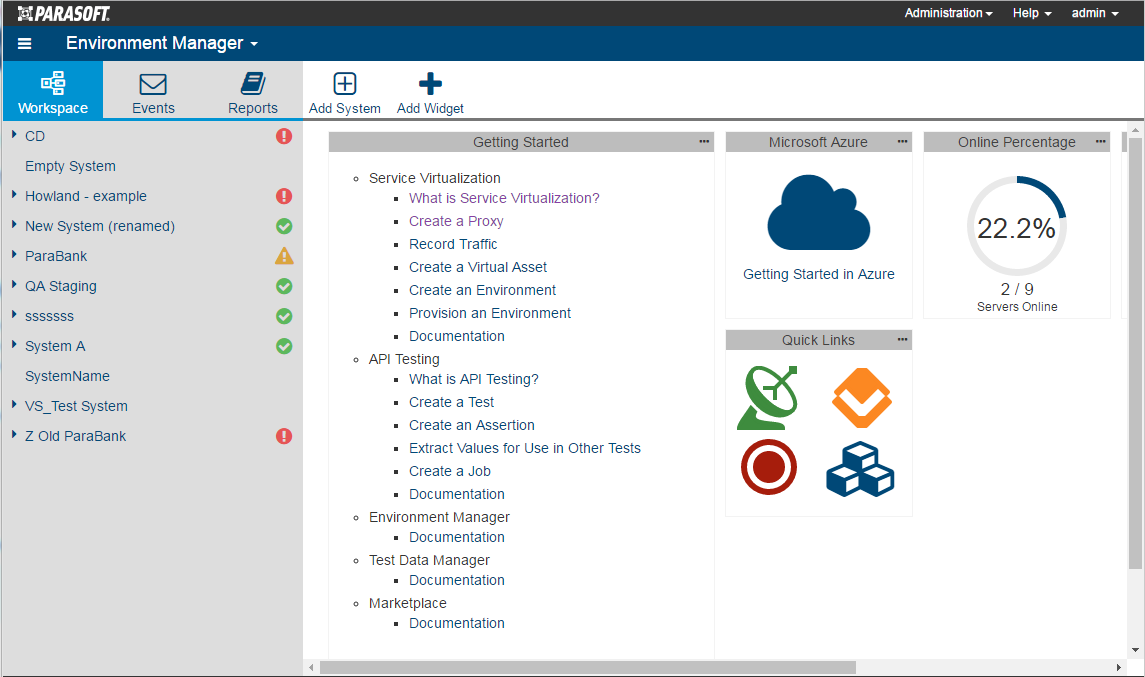Switch to the Workspace tab
This screenshot has width=1145, height=677.
tap(53, 91)
